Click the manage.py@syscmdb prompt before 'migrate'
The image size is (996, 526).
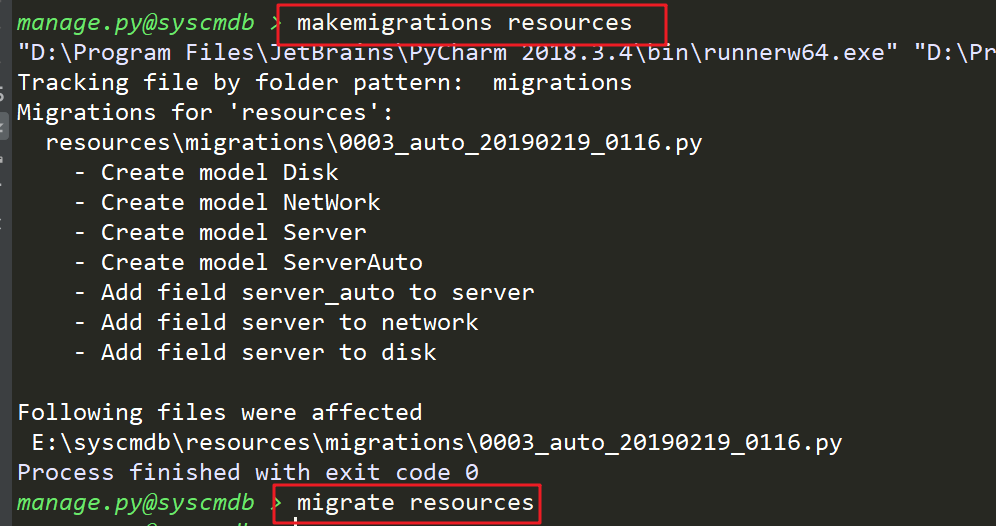pyautogui.click(x=136, y=502)
